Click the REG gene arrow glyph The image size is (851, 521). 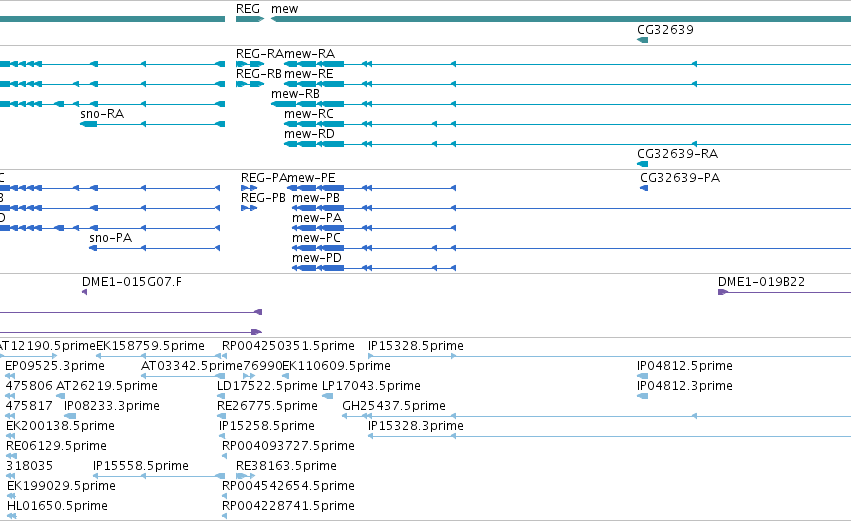[250, 19]
